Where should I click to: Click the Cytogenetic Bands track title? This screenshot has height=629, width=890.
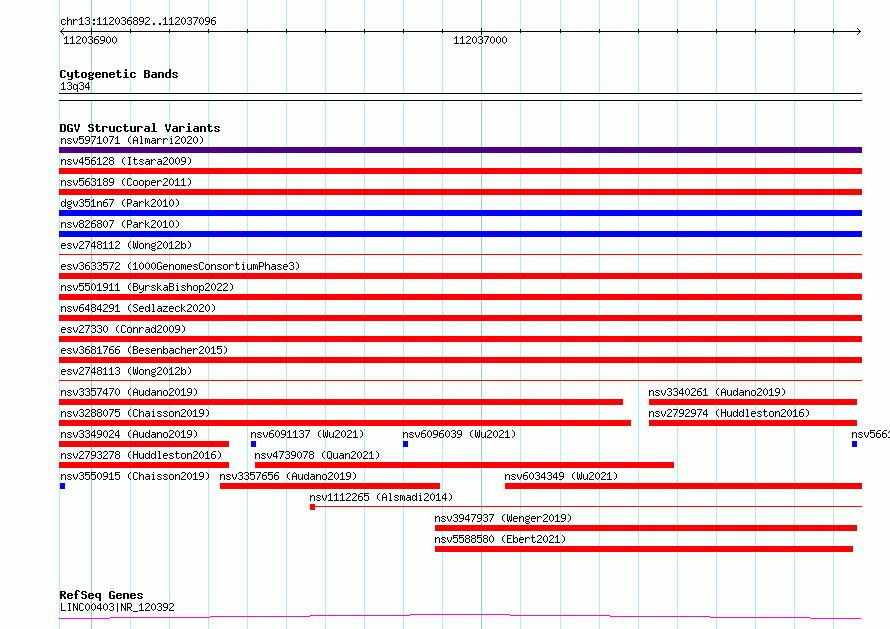[x=119, y=74]
